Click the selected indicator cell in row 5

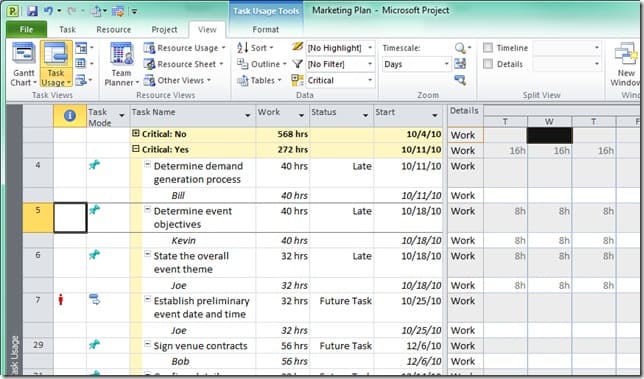click(70, 218)
